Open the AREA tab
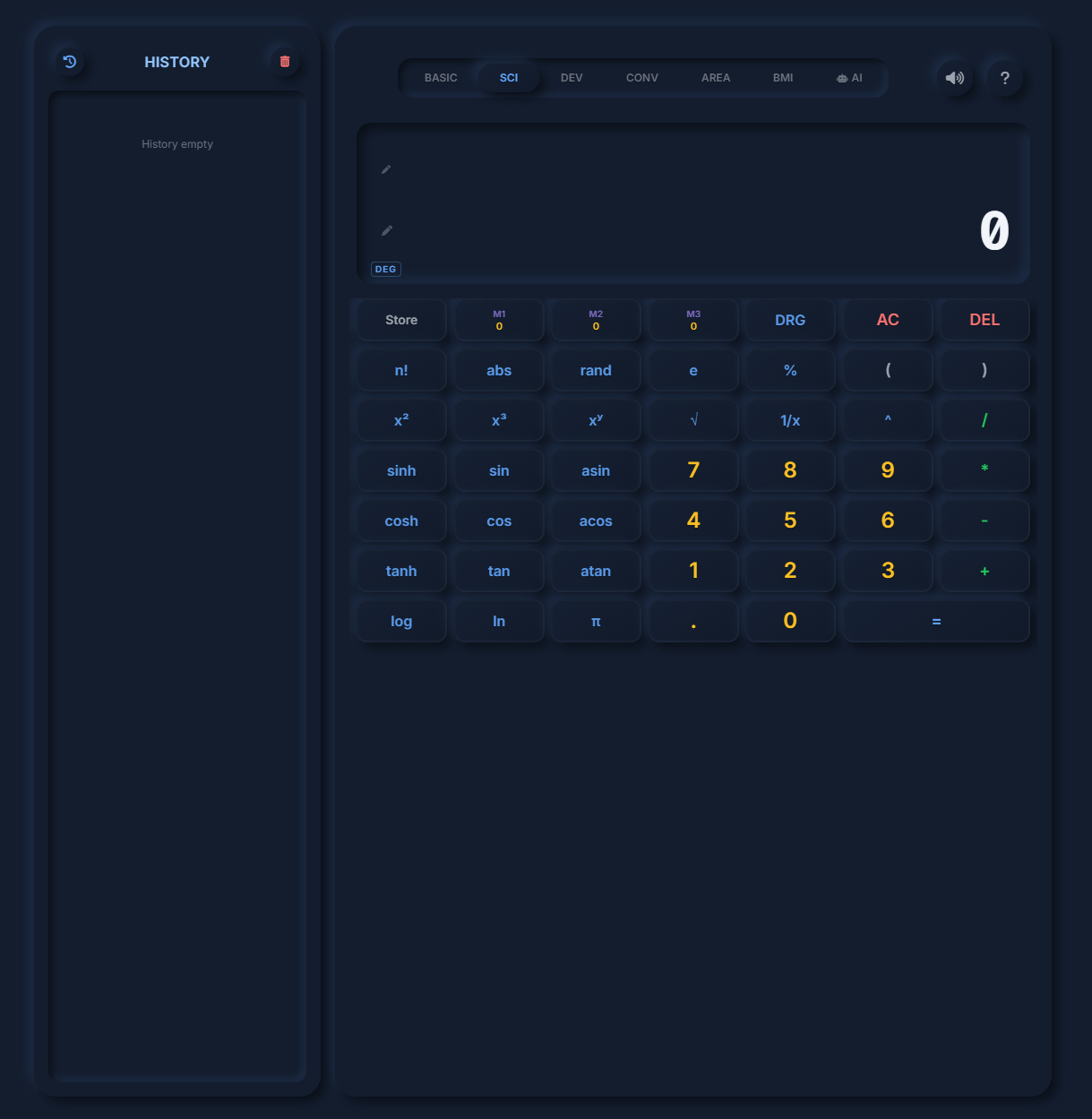 [x=716, y=78]
